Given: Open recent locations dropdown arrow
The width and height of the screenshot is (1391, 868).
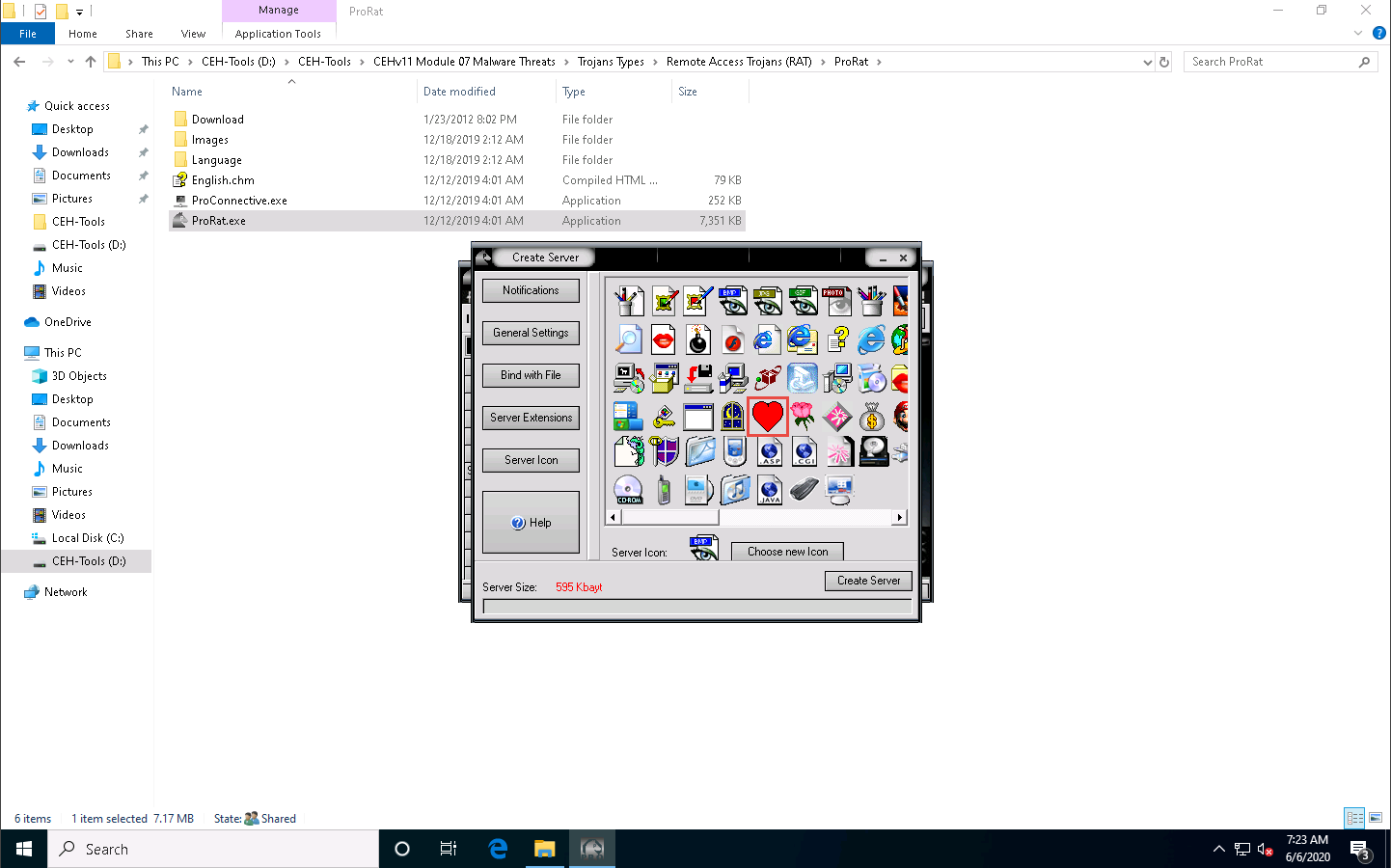Looking at the screenshot, I should [x=70, y=62].
